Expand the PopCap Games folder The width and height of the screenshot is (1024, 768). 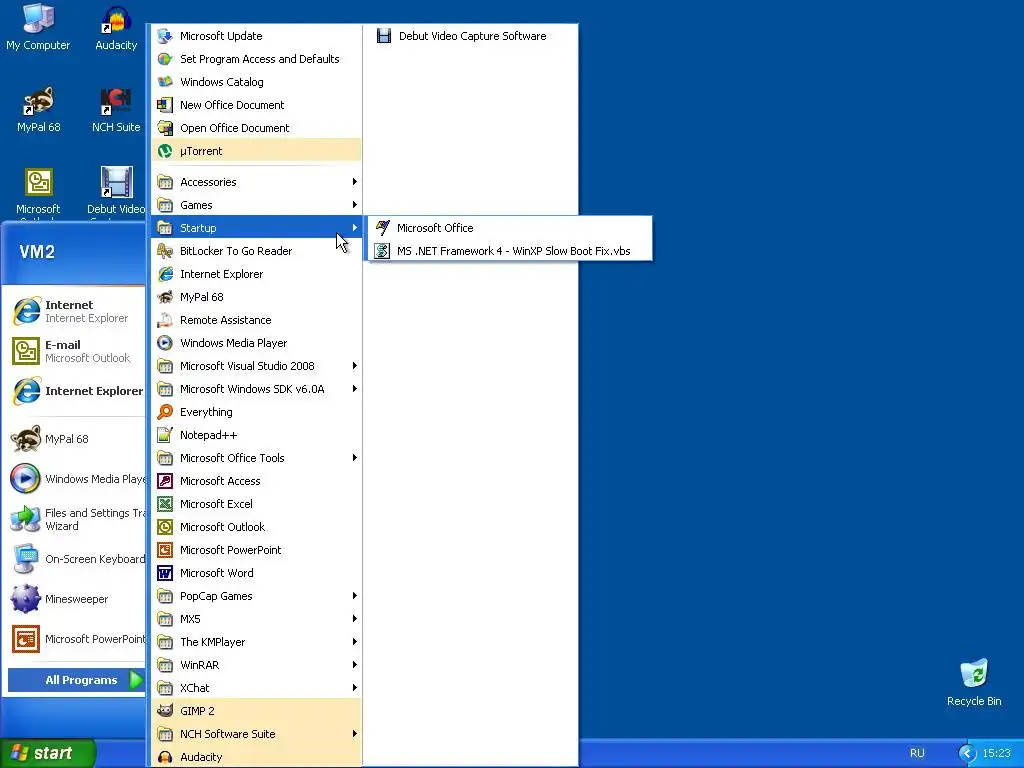(256, 596)
